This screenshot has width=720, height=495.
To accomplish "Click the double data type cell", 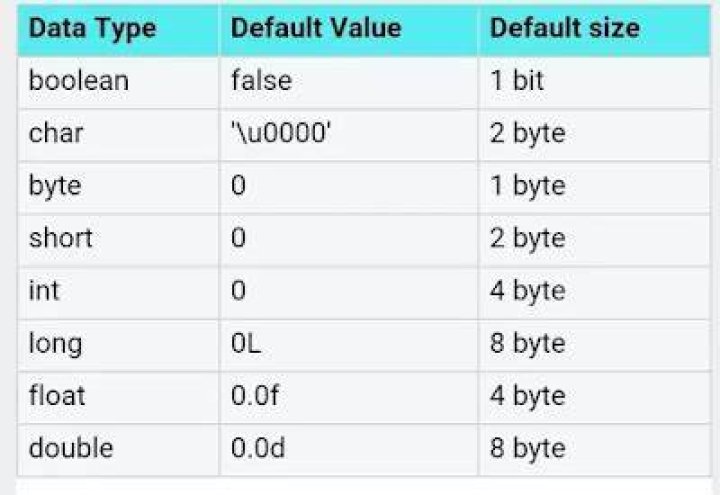I will (x=118, y=449).
